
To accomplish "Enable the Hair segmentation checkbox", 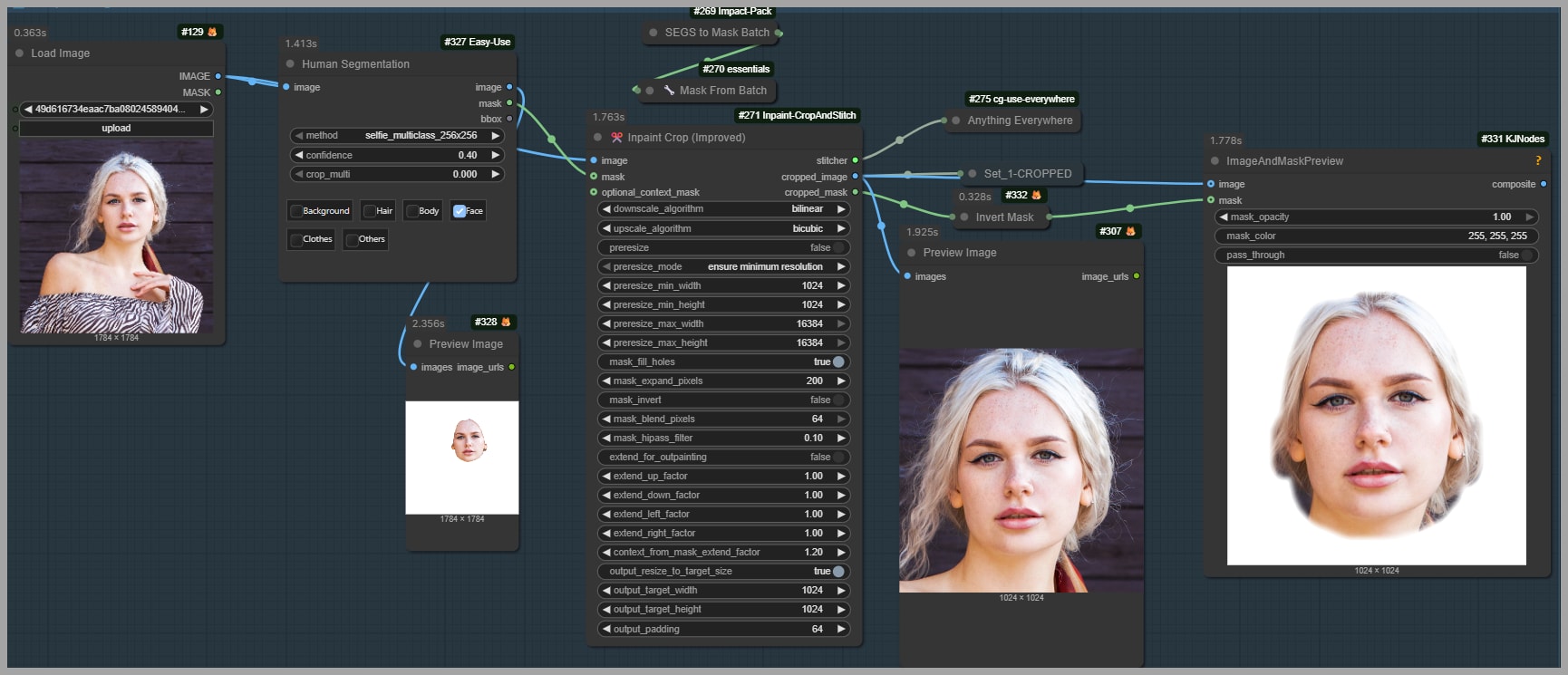I will tap(370, 211).
